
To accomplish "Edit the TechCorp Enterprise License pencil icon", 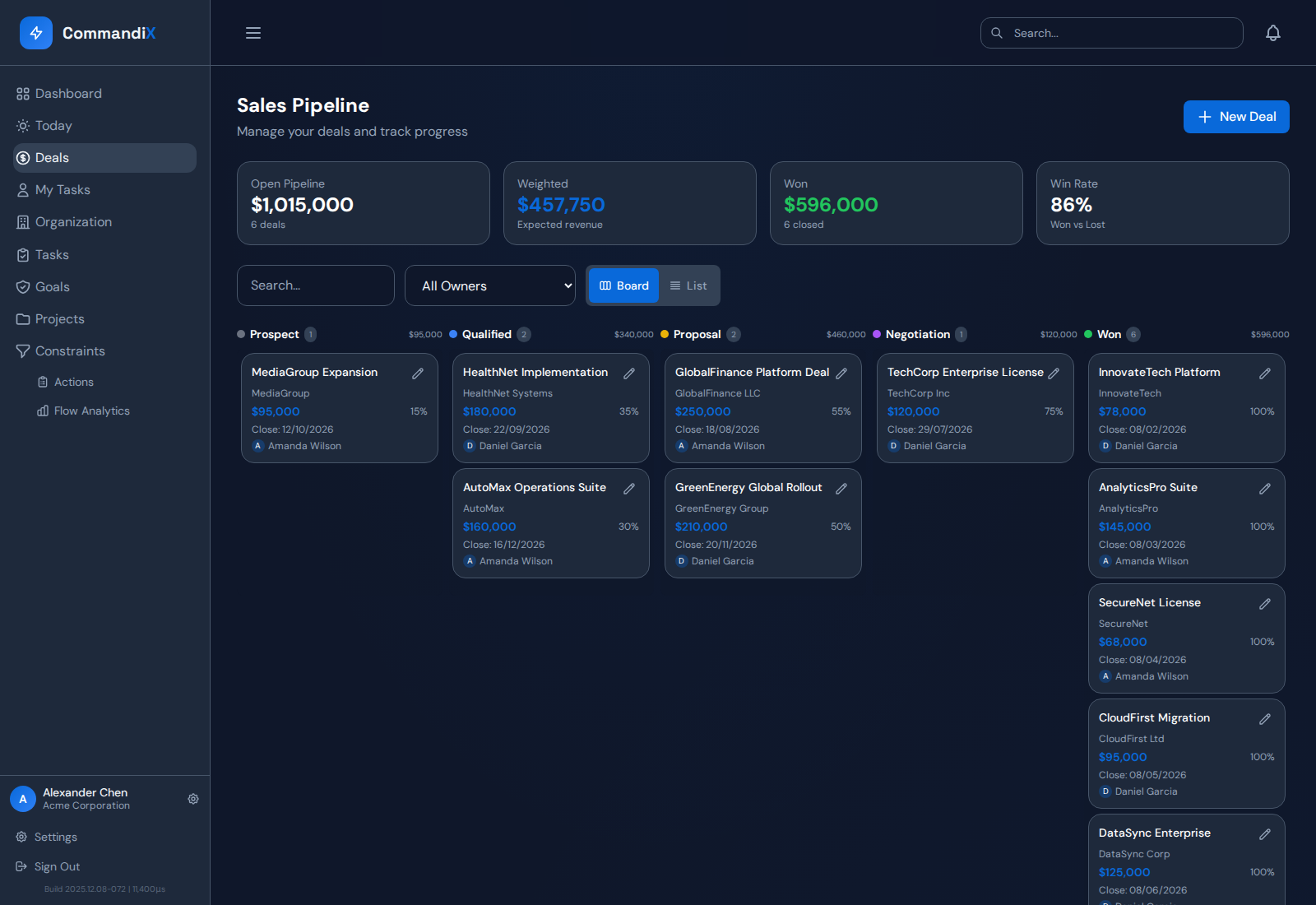I will (1054, 374).
